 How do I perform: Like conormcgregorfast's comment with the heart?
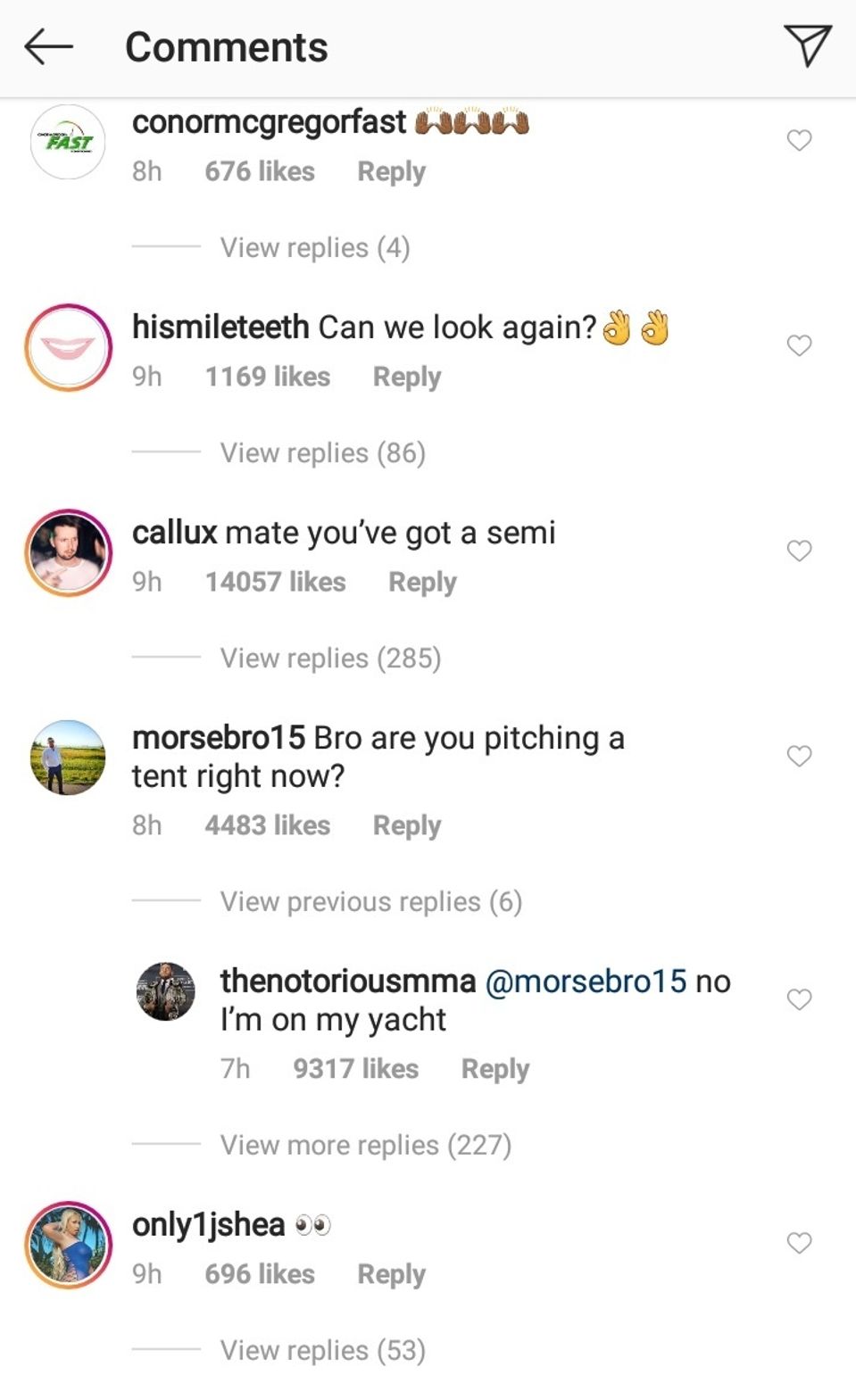(x=799, y=140)
